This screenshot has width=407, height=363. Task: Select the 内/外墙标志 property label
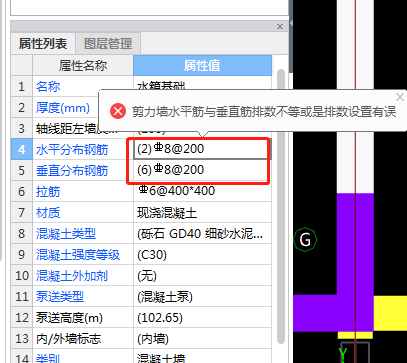click(x=69, y=339)
